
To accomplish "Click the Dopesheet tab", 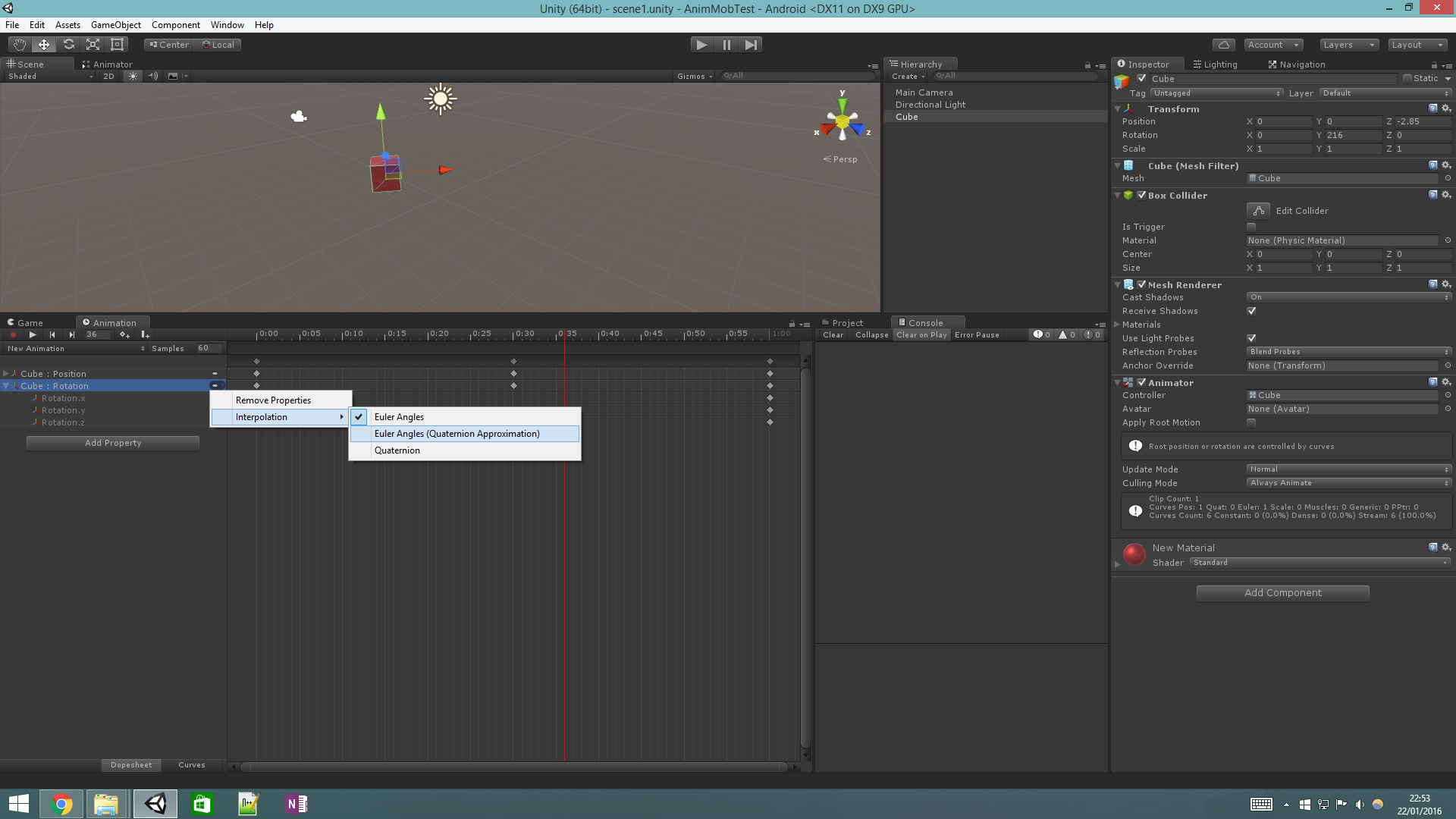I will (x=130, y=764).
